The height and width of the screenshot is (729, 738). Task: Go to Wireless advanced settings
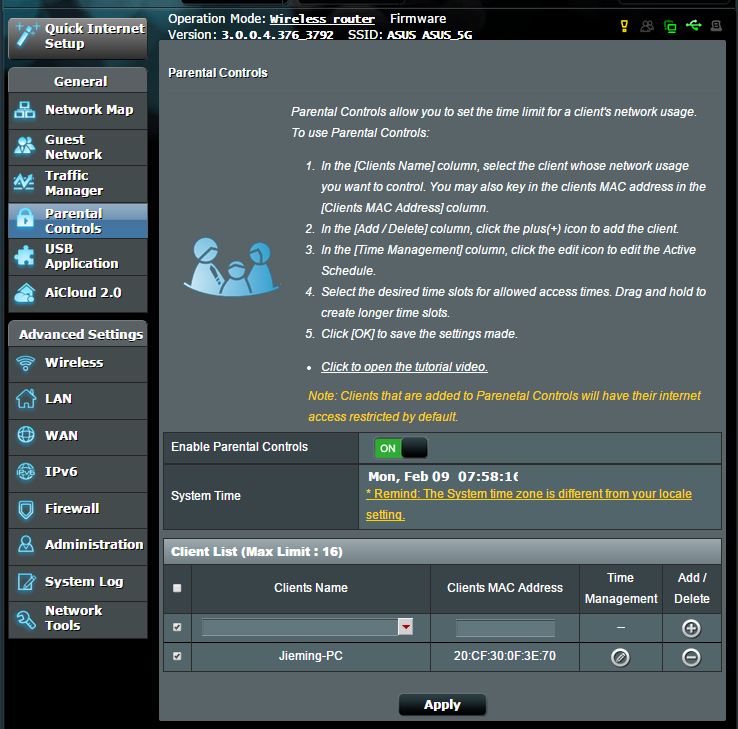point(78,363)
